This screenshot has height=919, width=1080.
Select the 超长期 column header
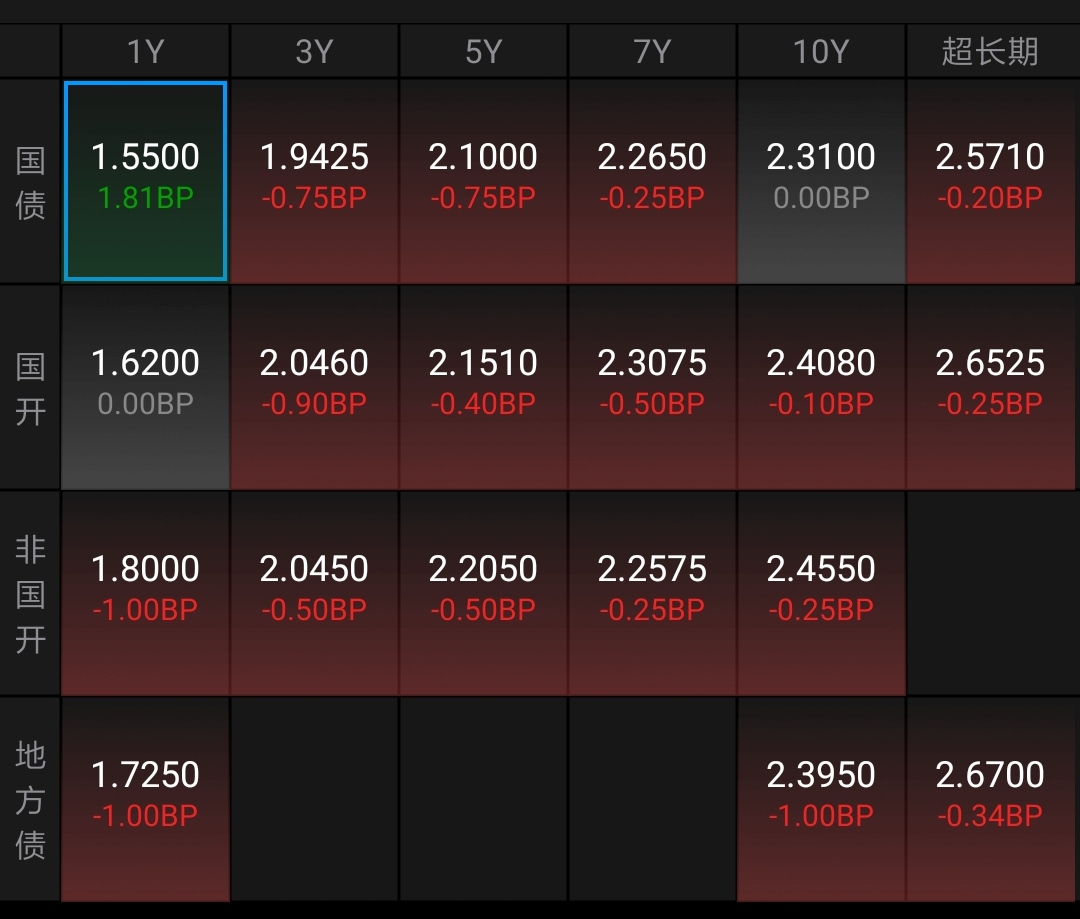(990, 51)
